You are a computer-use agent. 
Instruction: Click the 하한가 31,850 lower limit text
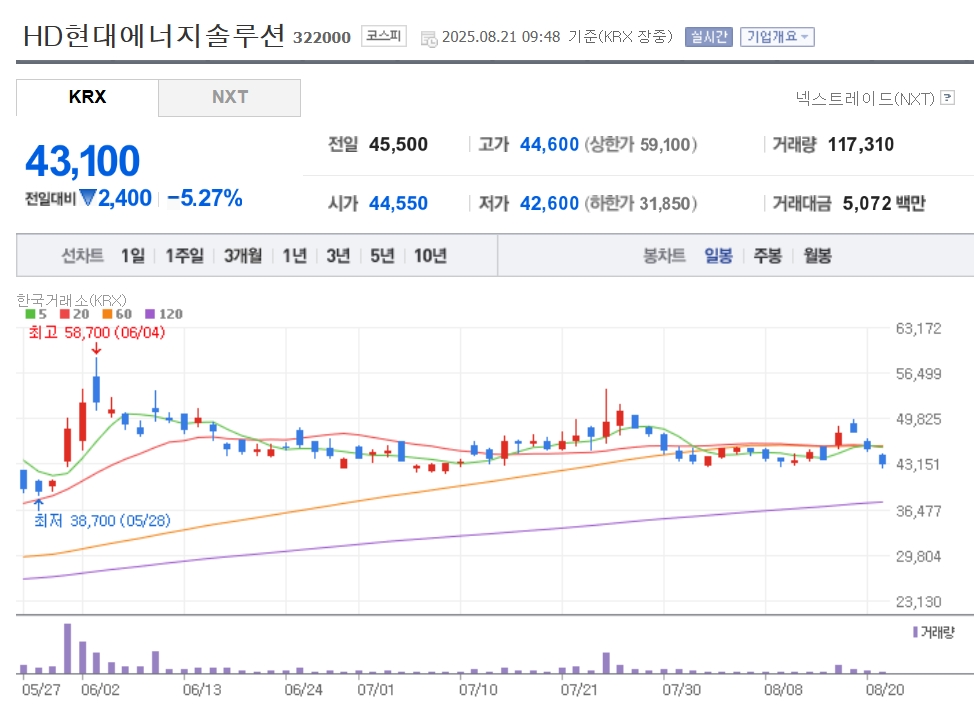point(640,203)
